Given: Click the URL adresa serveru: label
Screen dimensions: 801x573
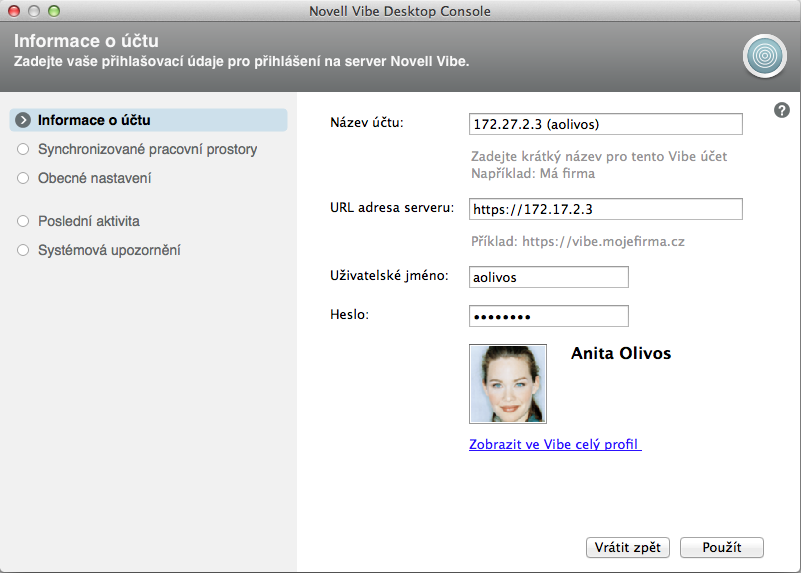Looking at the screenshot, I should coord(392,208).
